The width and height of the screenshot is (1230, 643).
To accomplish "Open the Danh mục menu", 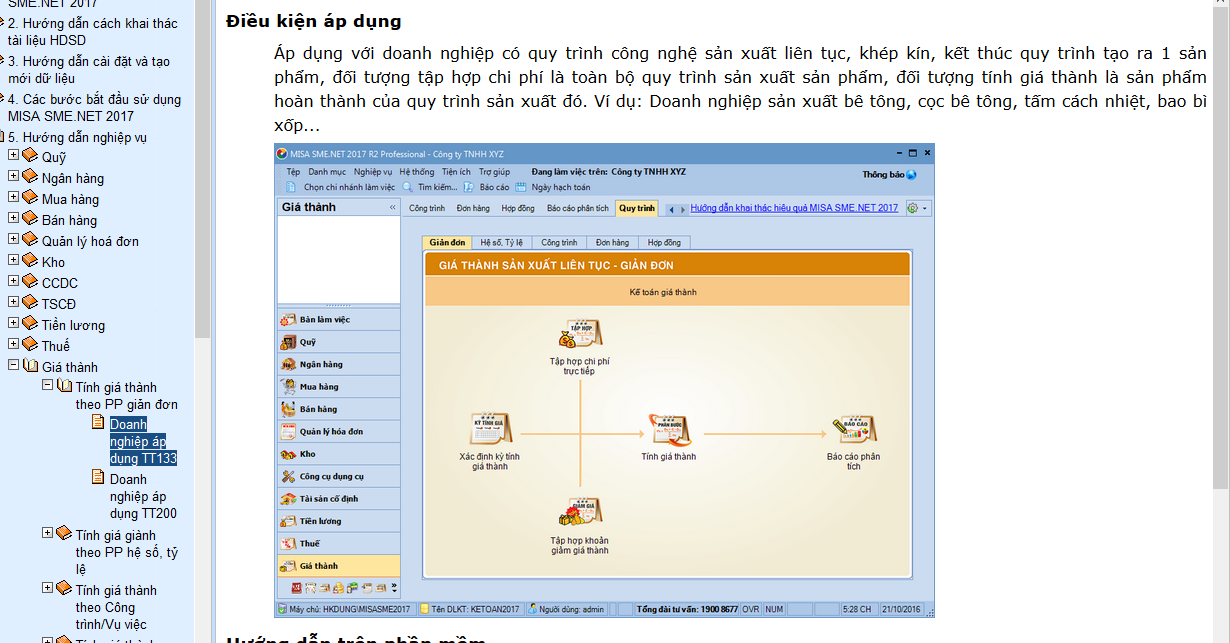I will (x=327, y=172).
